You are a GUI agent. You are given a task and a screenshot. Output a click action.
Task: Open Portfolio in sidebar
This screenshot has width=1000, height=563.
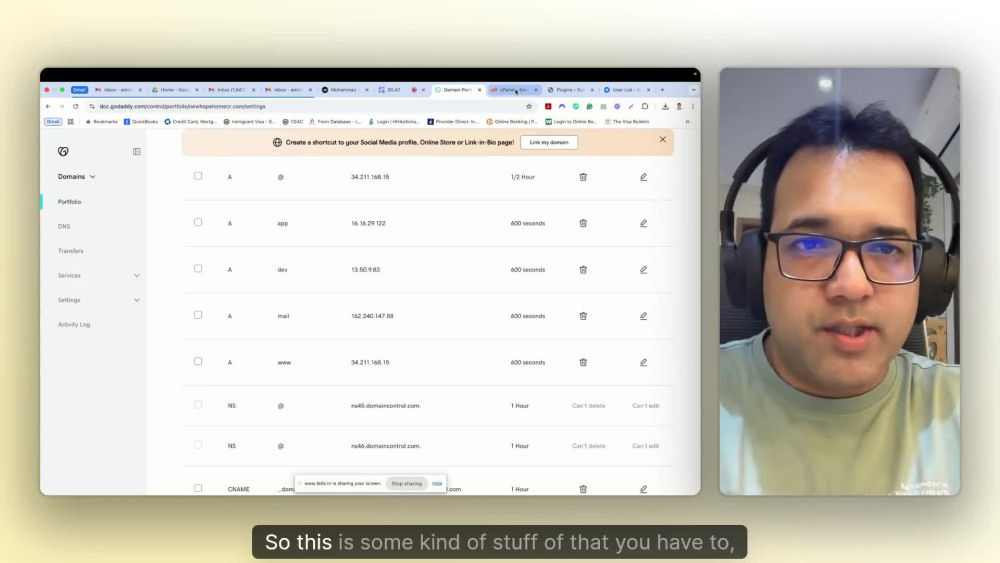point(70,201)
